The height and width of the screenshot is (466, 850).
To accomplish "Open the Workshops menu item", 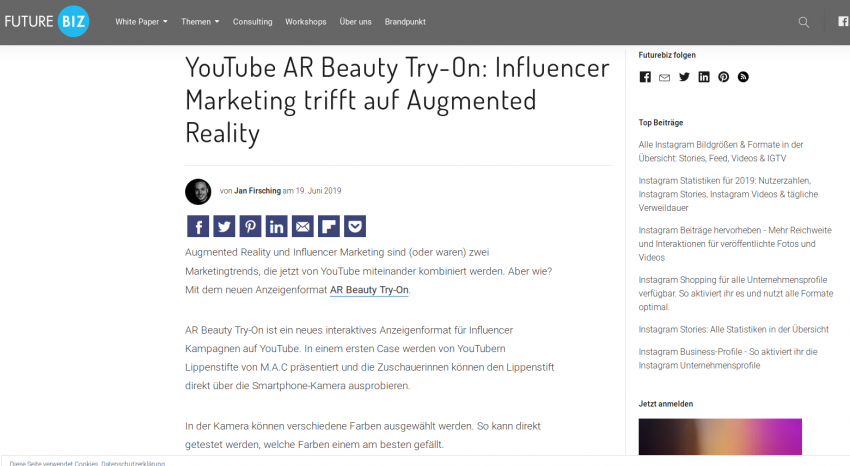I will [x=306, y=22].
